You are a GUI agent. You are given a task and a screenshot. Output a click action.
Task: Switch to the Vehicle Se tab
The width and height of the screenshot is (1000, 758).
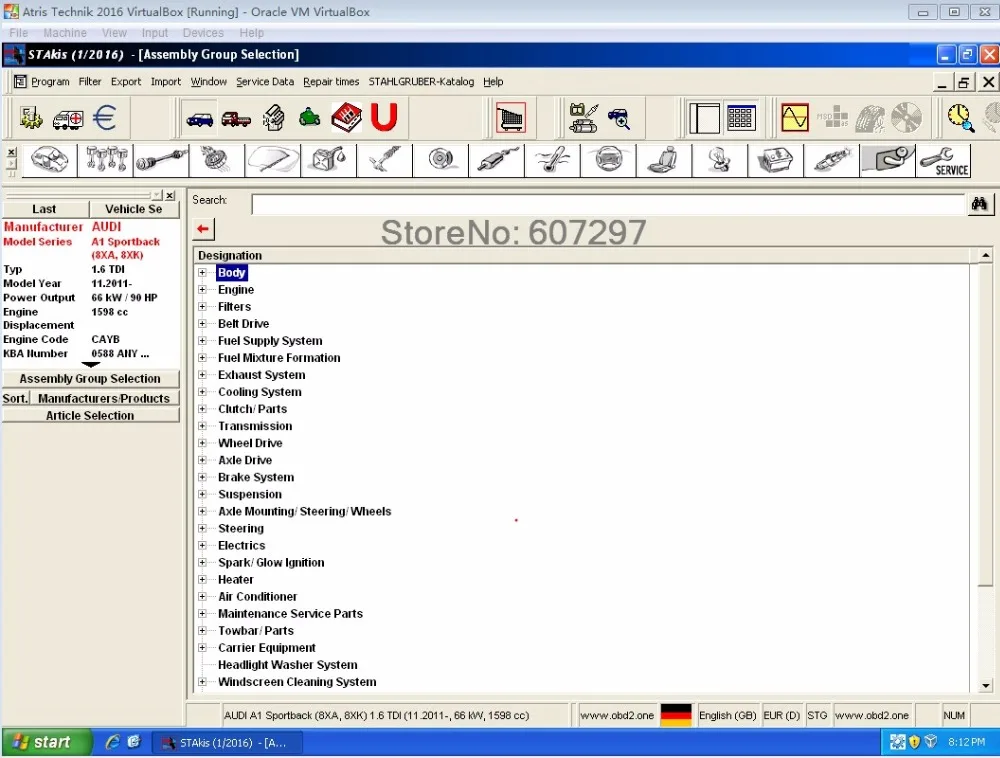pos(134,209)
